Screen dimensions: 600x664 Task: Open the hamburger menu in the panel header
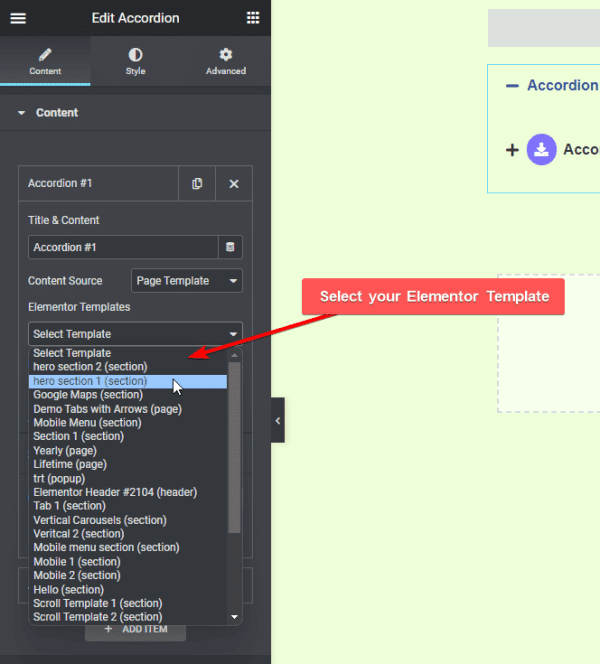18,18
